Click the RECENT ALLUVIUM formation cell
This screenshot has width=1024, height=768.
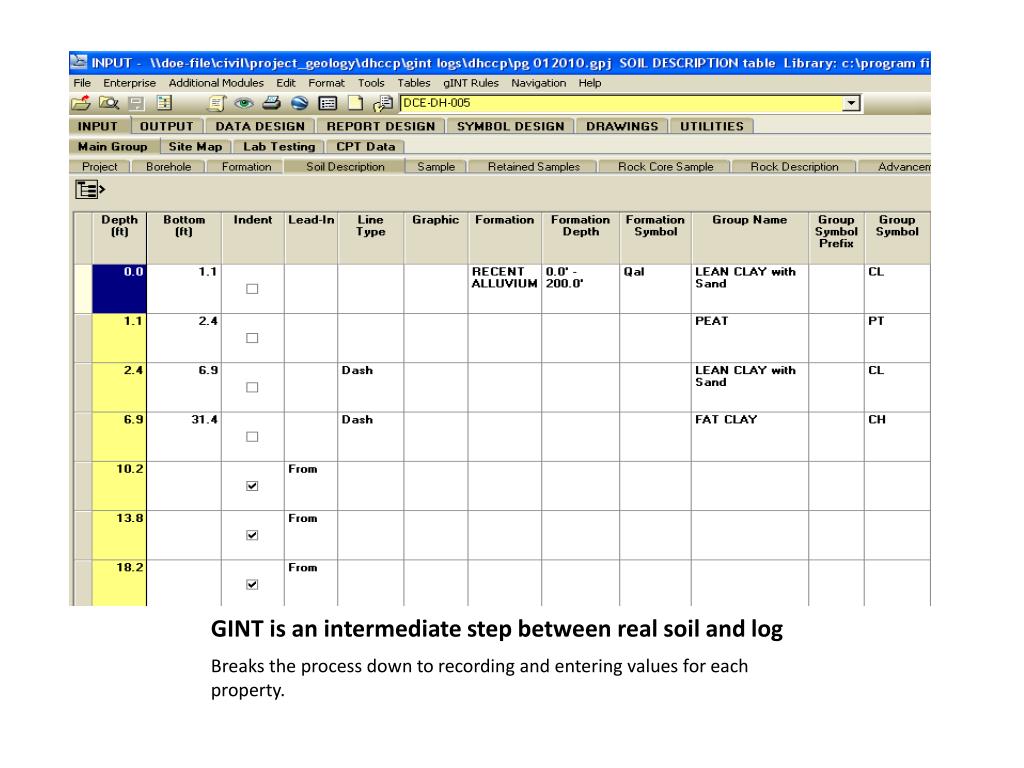pos(505,289)
